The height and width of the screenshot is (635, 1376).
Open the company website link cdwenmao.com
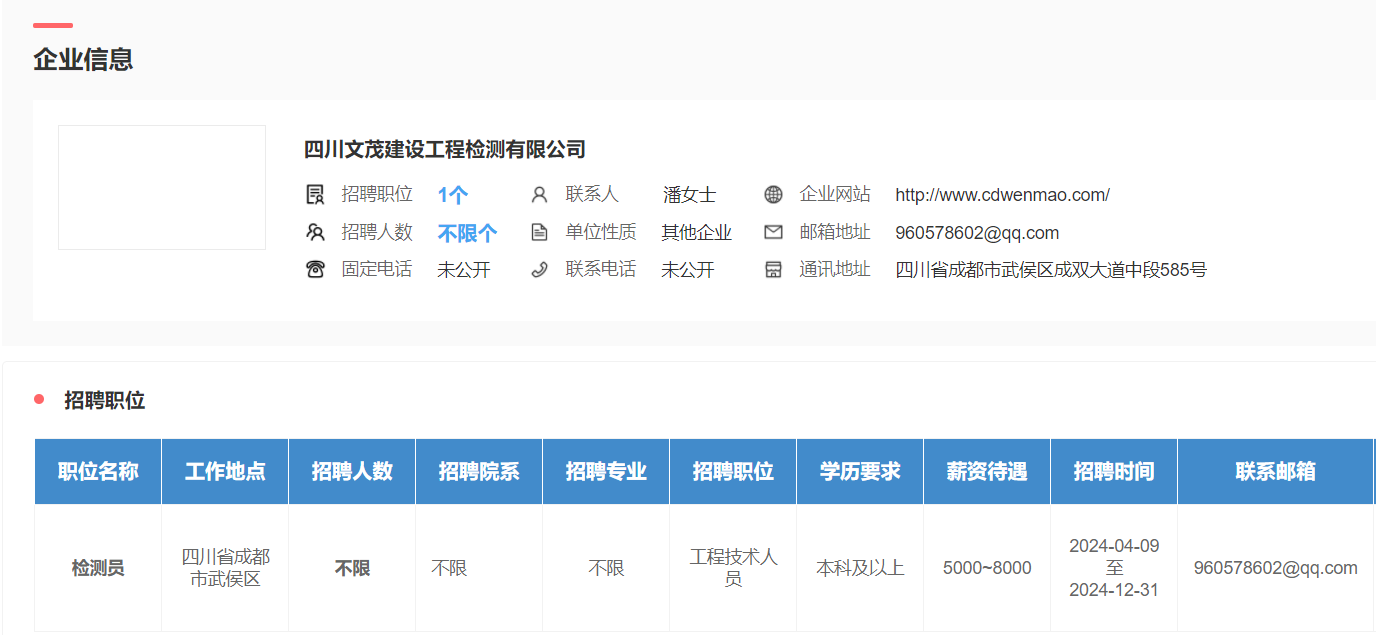click(1002, 195)
